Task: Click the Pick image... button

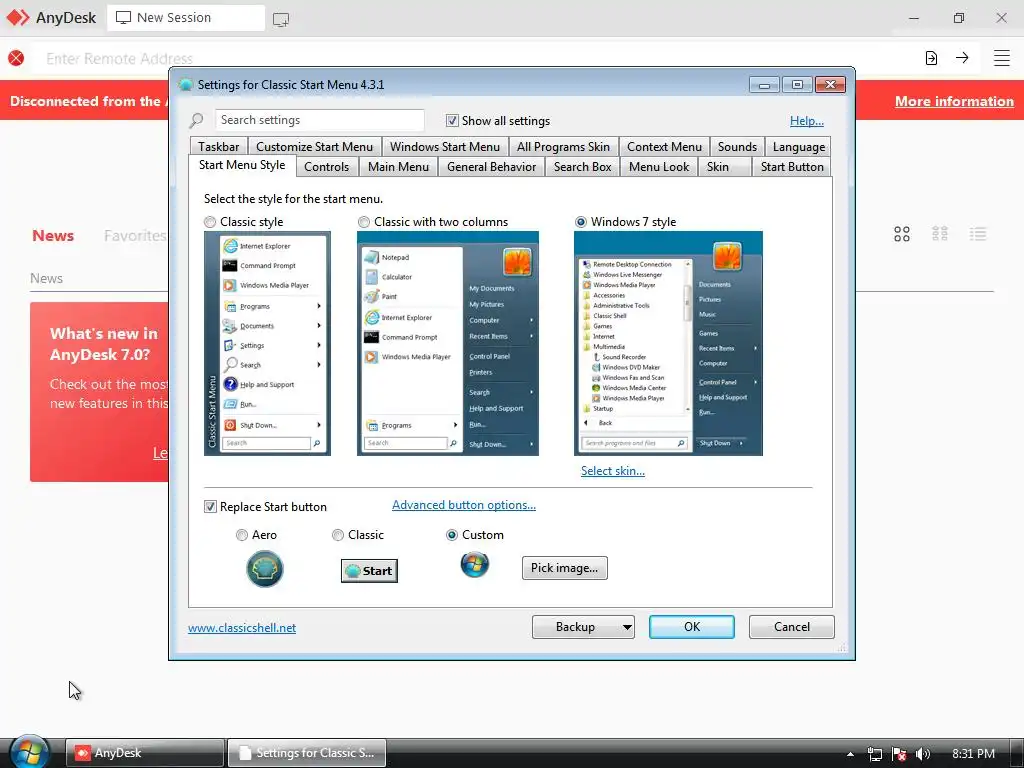Action: coord(564,568)
